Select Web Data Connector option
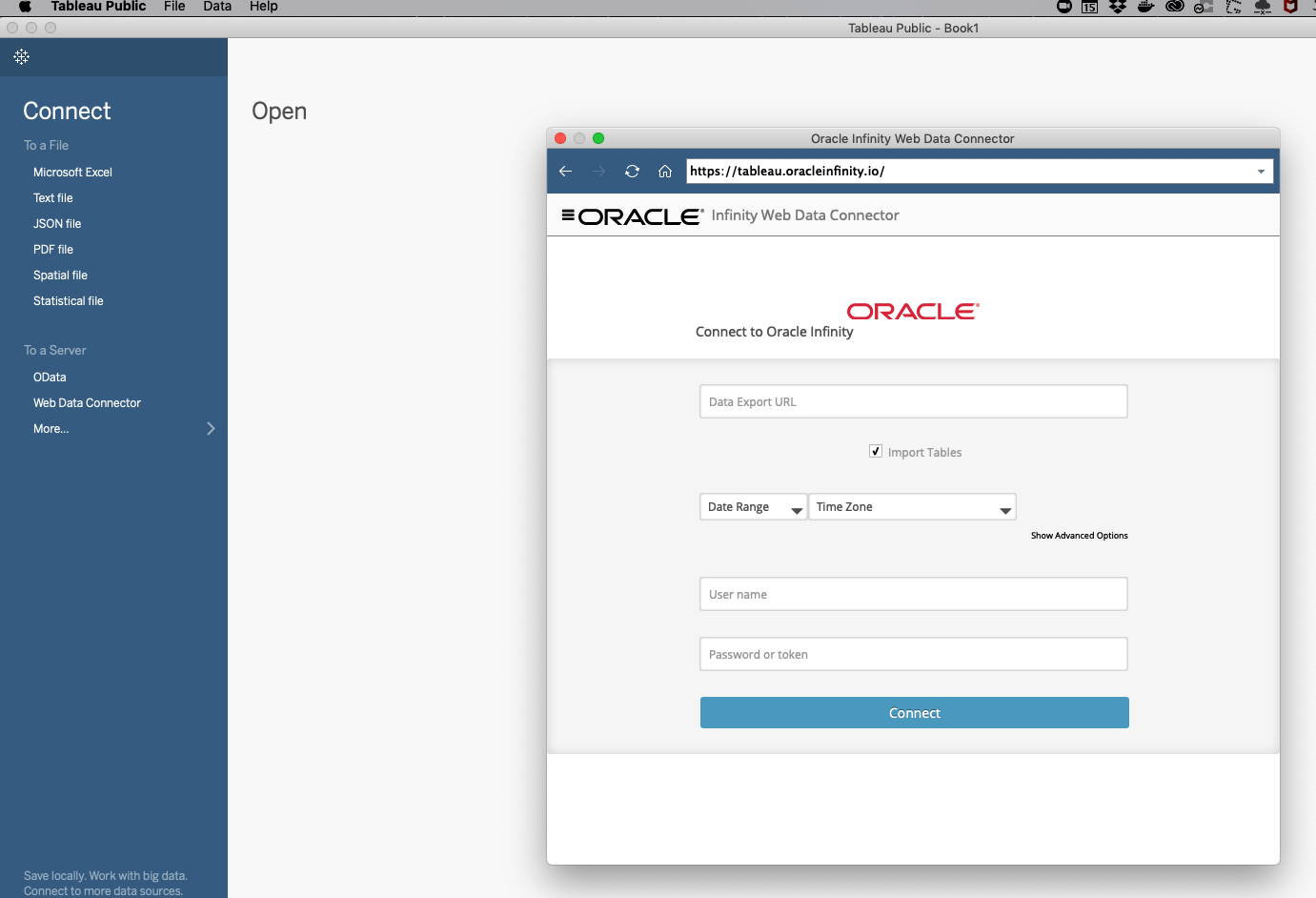The width and height of the screenshot is (1316, 898). (87, 403)
